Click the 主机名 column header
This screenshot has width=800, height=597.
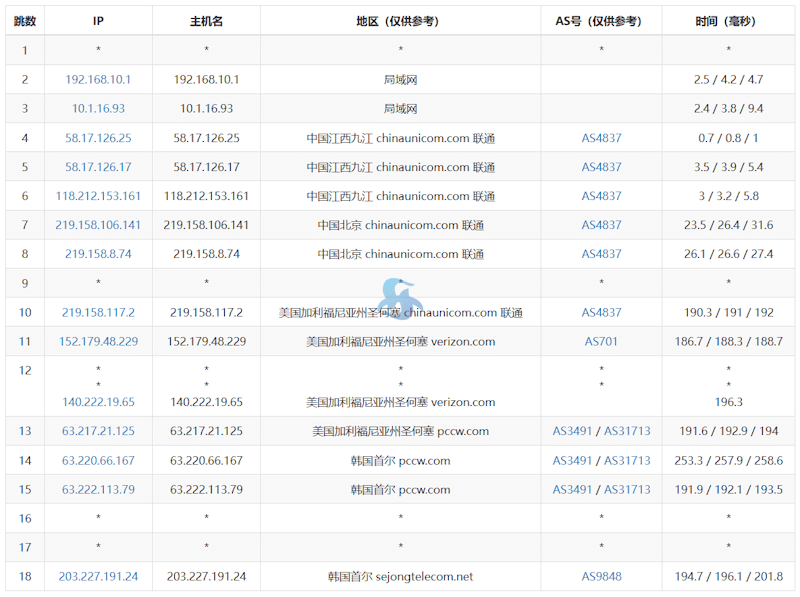click(x=206, y=21)
